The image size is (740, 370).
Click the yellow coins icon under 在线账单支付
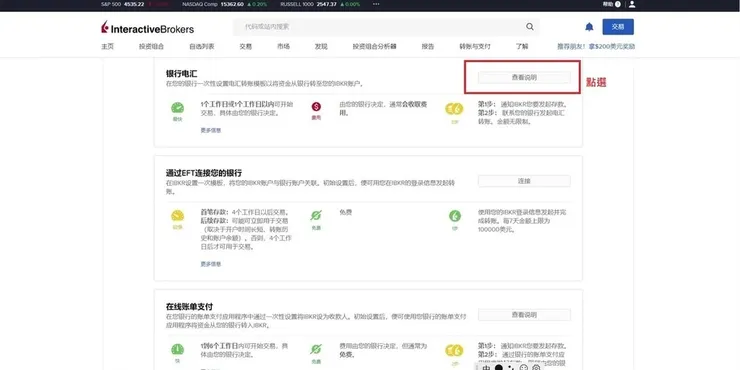454,351
